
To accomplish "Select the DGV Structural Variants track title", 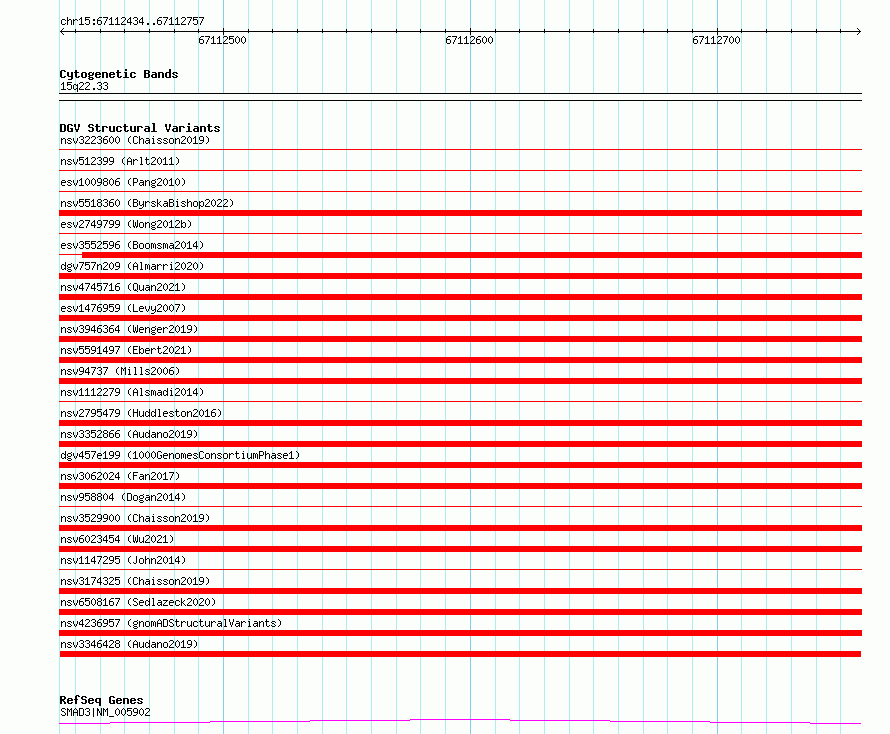I will [x=140, y=128].
